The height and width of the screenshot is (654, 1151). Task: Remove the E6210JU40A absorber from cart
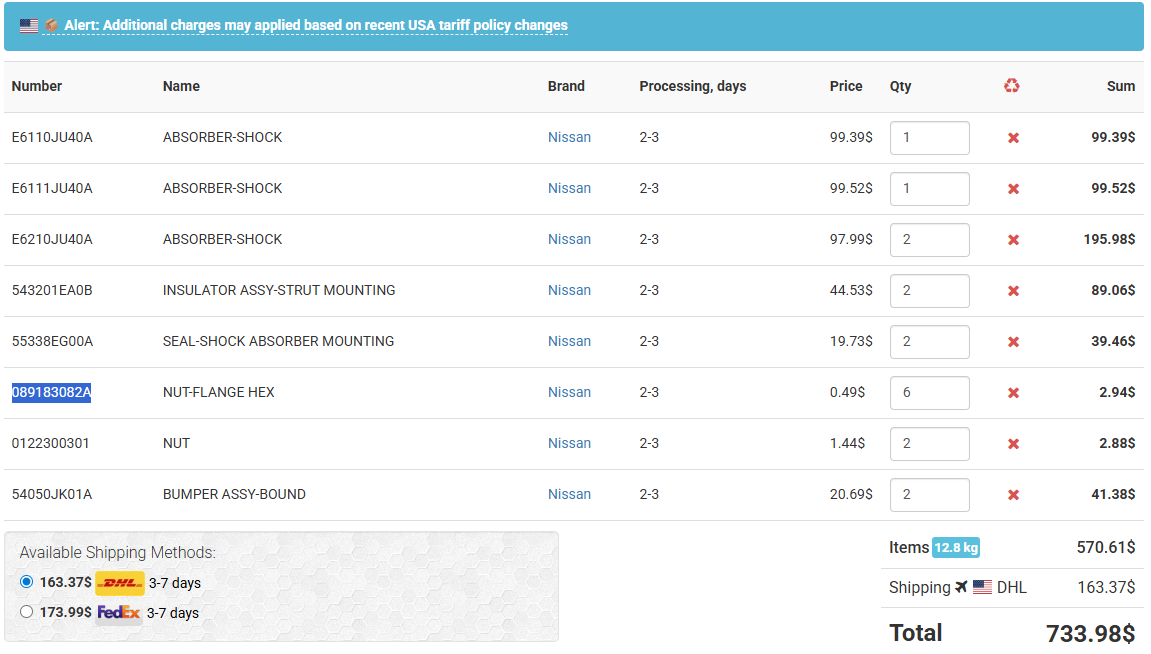[1013, 240]
